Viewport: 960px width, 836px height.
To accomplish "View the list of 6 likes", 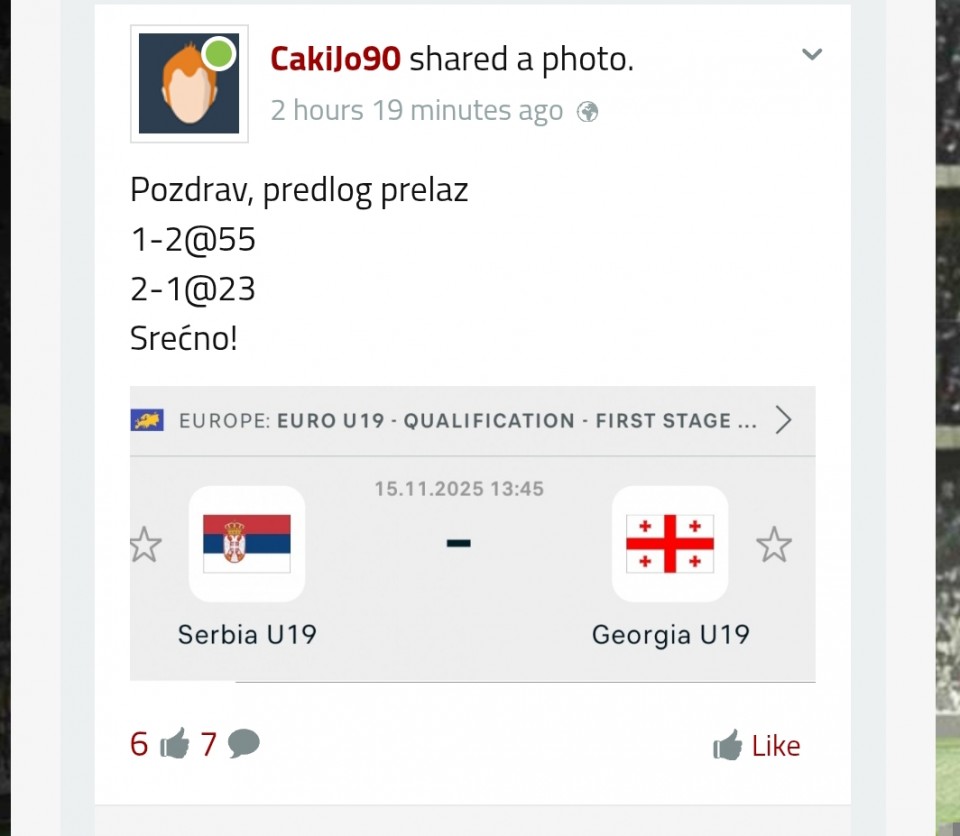I will point(139,744).
